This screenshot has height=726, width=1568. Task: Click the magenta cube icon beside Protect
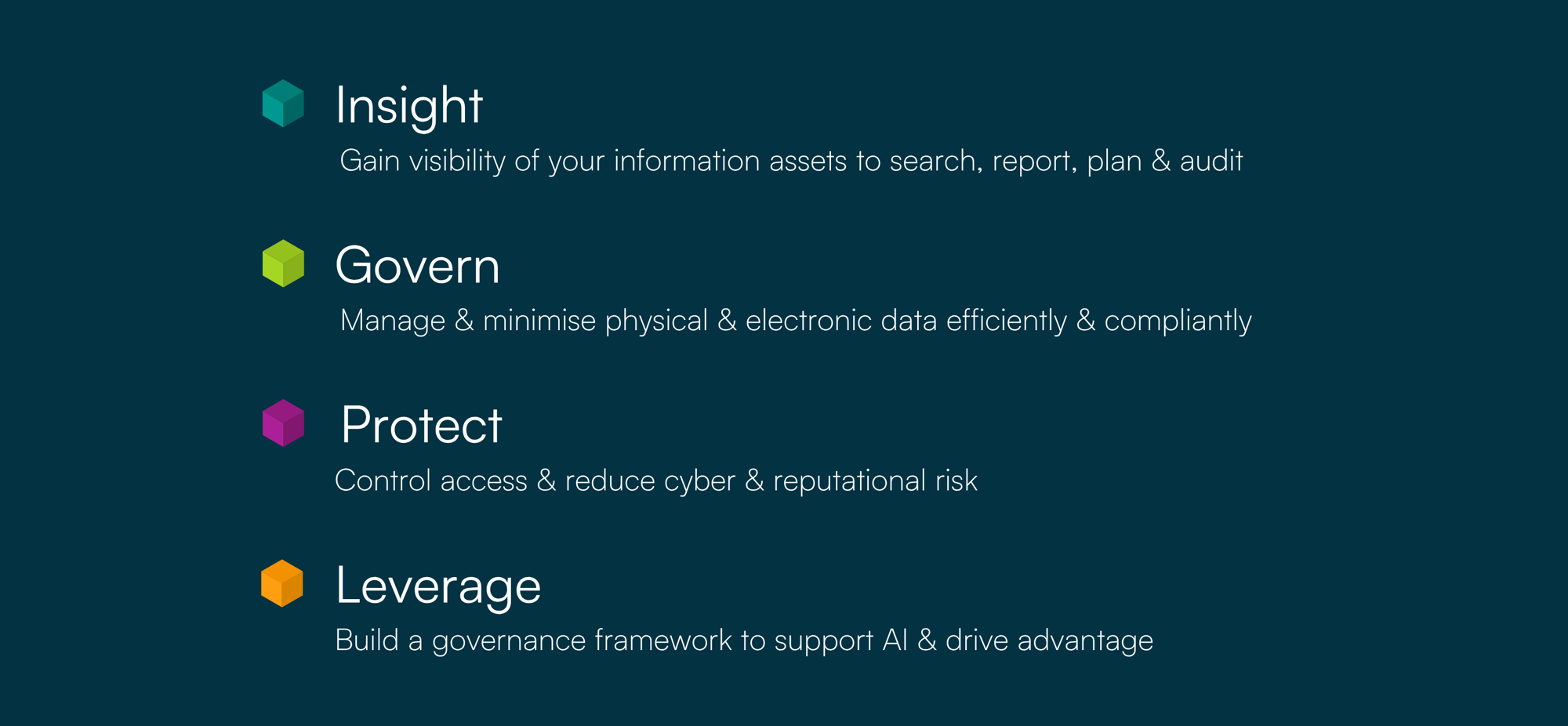click(x=283, y=423)
